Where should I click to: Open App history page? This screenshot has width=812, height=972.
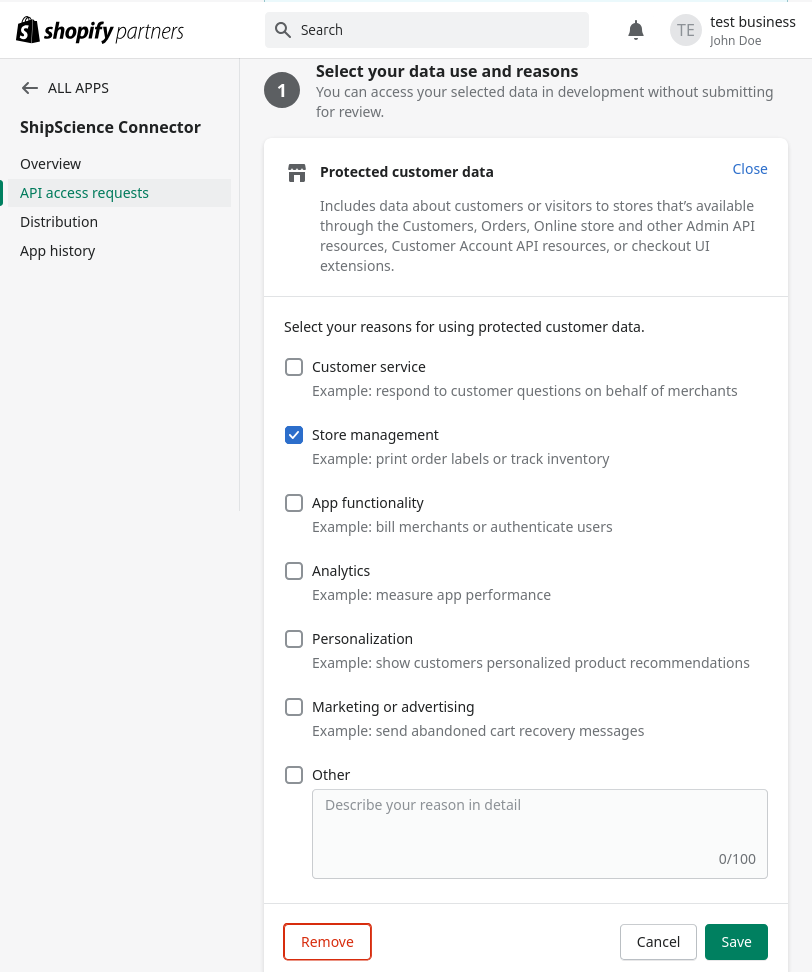click(58, 251)
